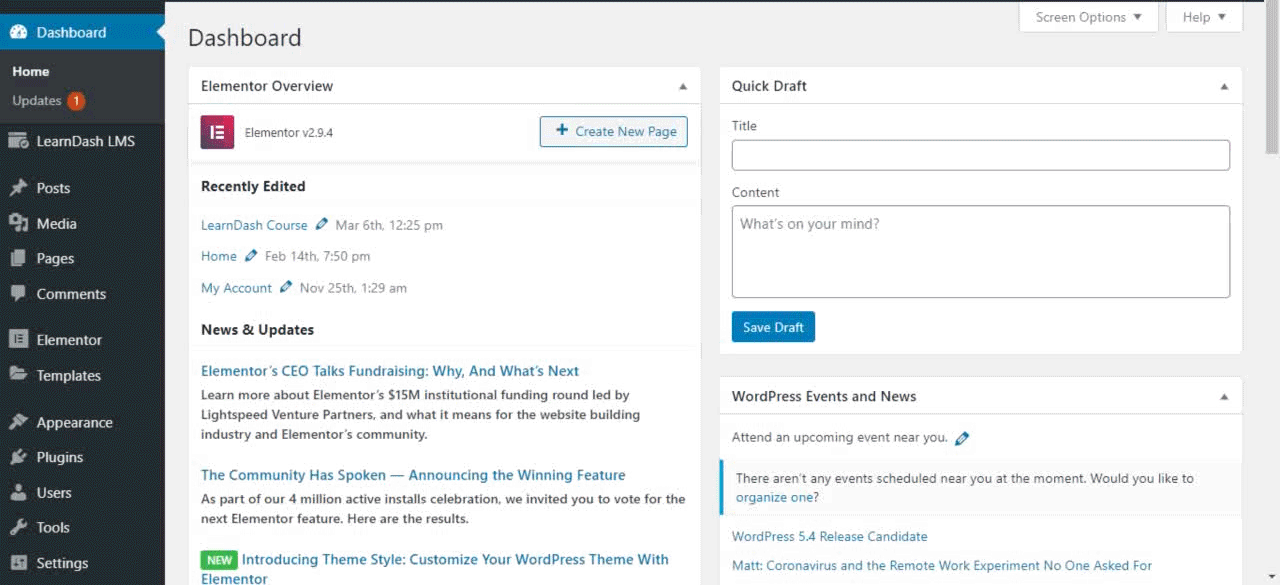Click the Feb 14th, 7:50 pm timestamp
This screenshot has height=585, width=1280.
click(x=317, y=256)
